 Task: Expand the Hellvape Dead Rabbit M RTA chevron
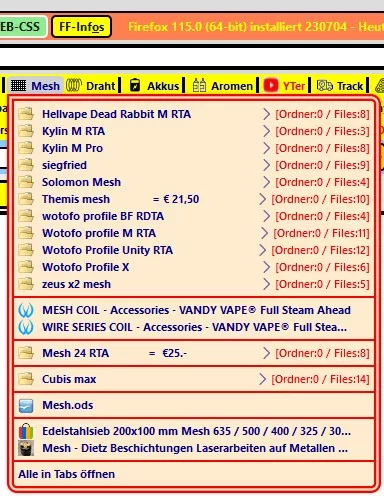pyautogui.click(x=266, y=114)
